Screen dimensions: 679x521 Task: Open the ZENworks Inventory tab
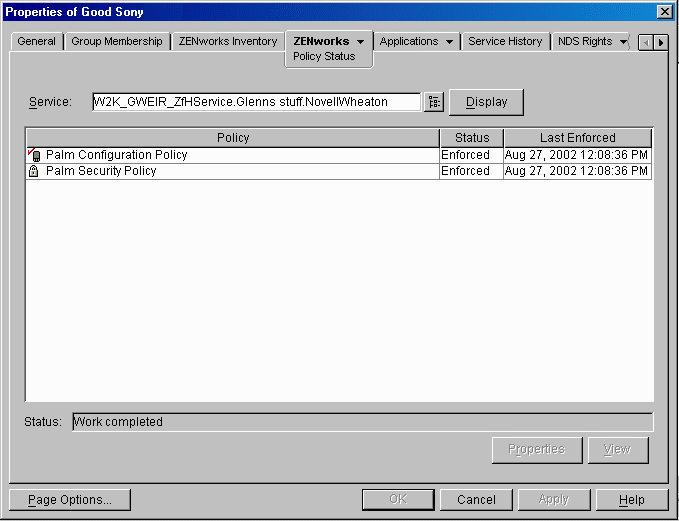coord(228,41)
